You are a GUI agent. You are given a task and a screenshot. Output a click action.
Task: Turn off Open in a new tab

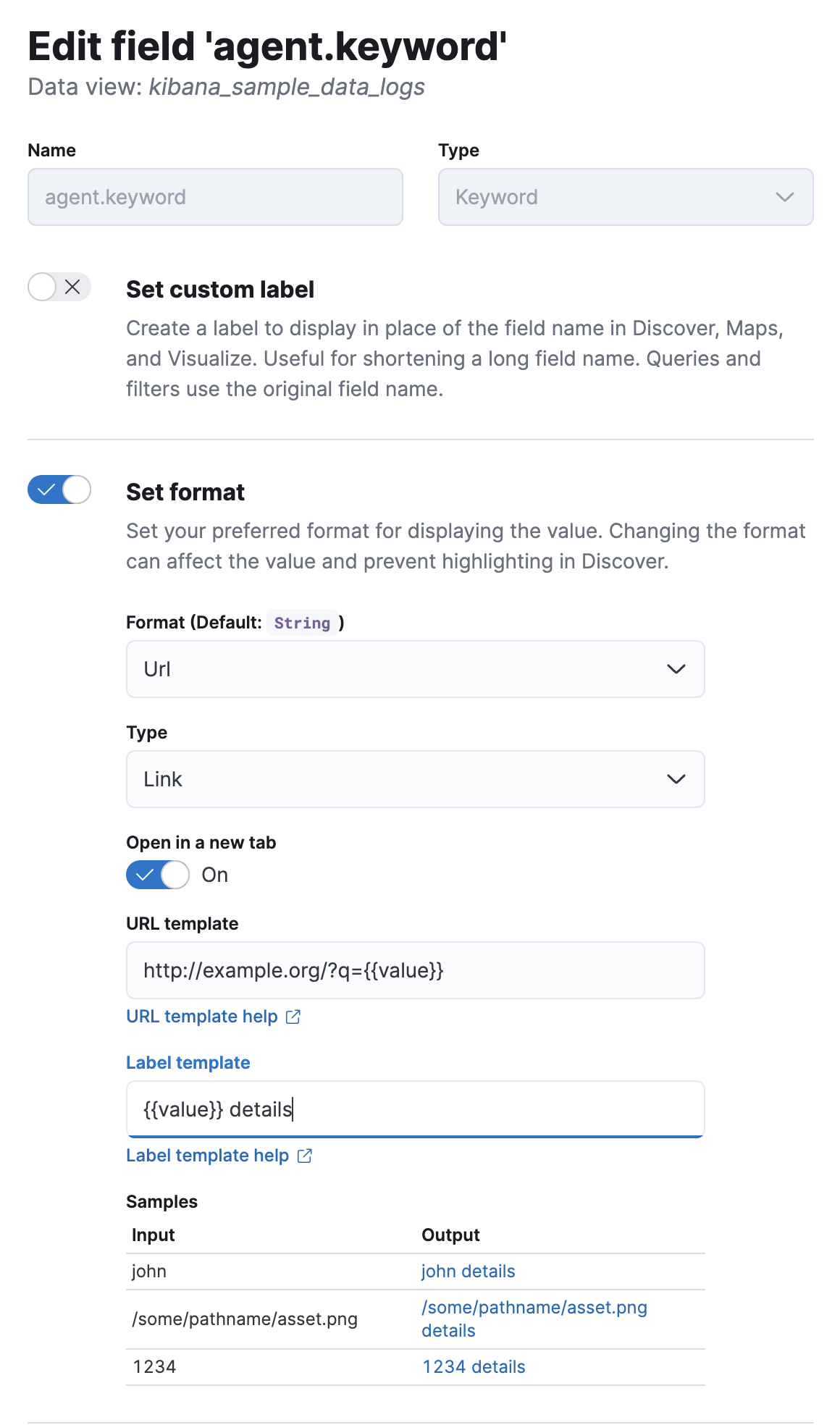point(157,875)
